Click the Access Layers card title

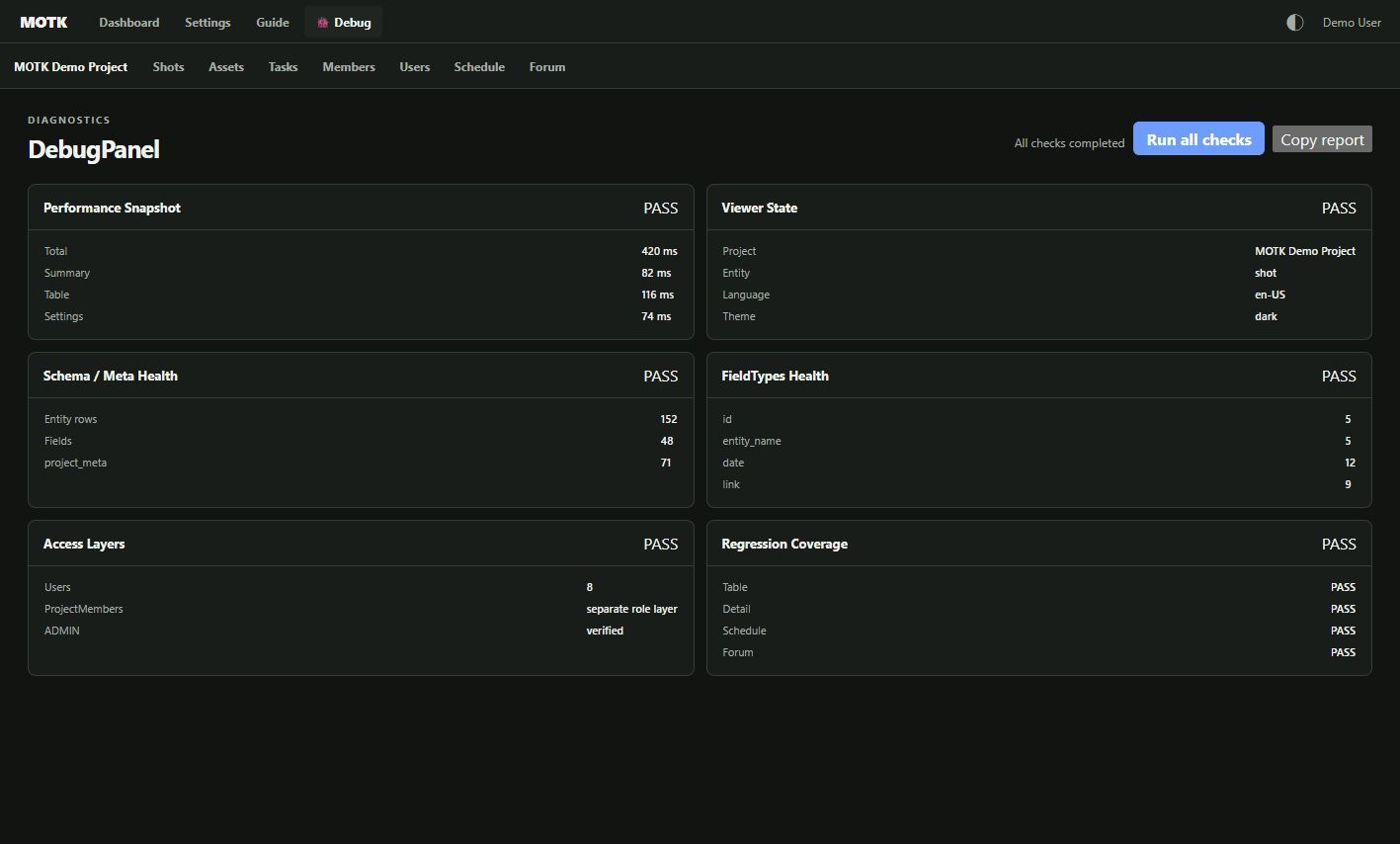pyautogui.click(x=84, y=544)
